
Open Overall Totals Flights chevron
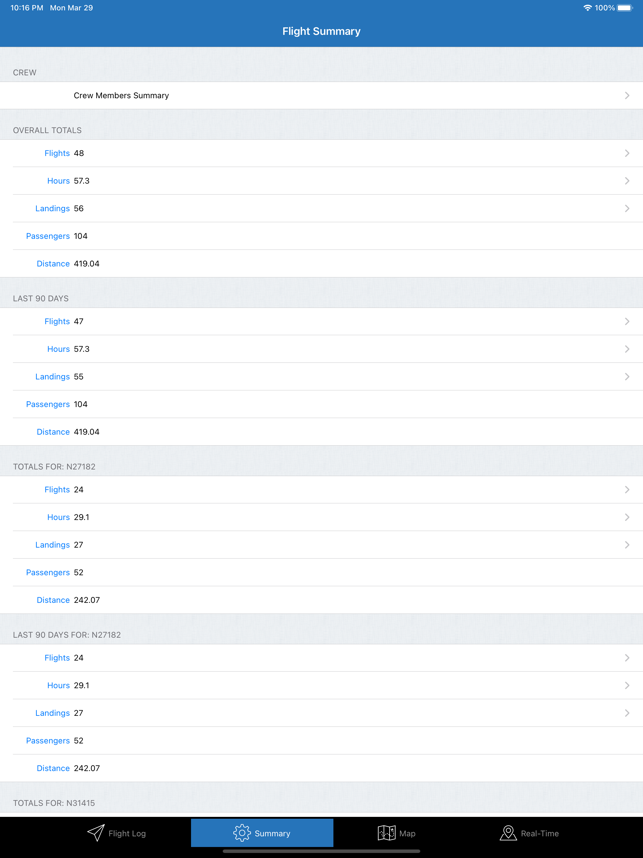point(627,153)
